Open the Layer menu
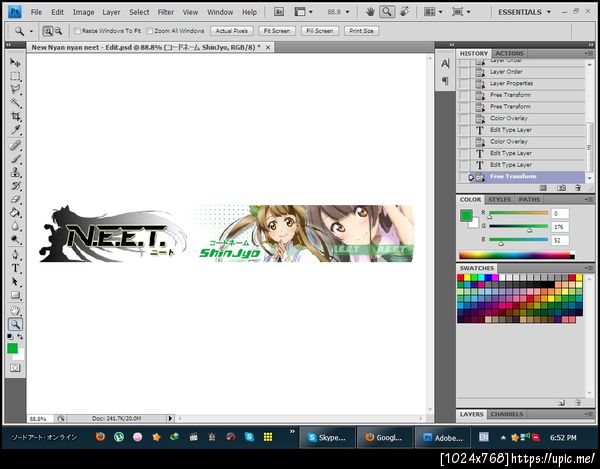Viewport: 600px width, 469px height. pyautogui.click(x=111, y=12)
